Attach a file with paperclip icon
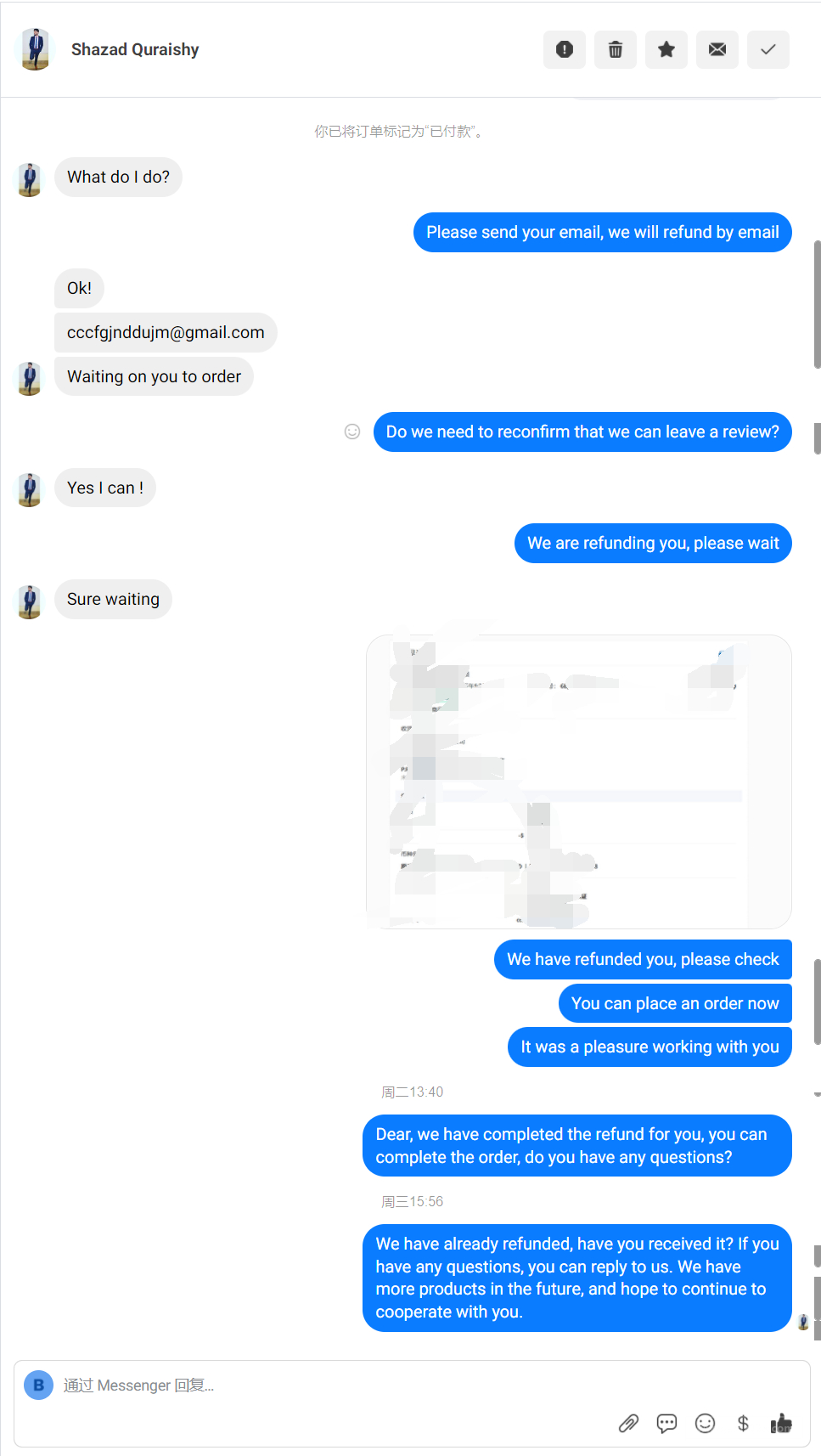 [628, 1423]
